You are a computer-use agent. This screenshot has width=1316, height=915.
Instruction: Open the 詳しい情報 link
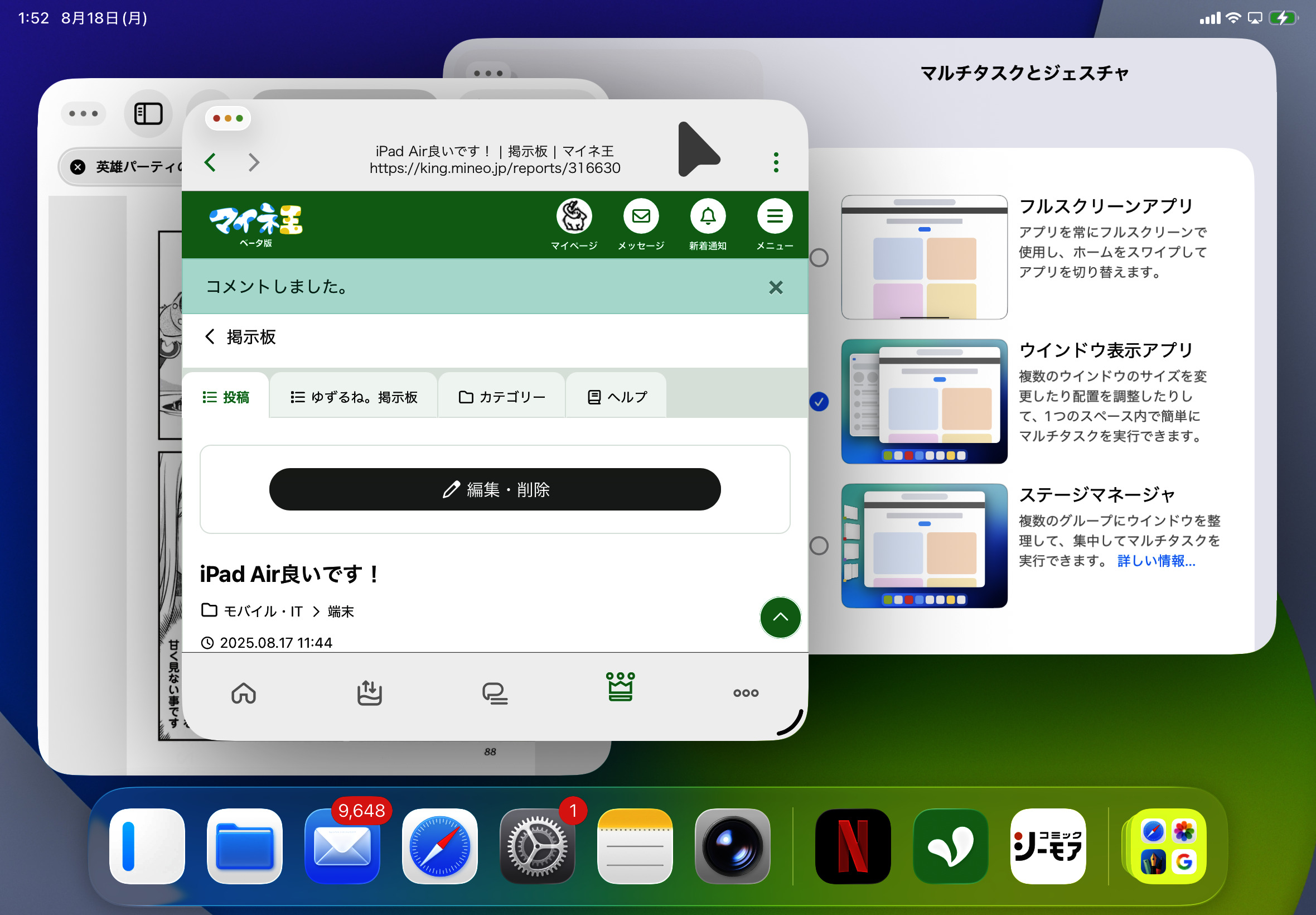(1155, 561)
